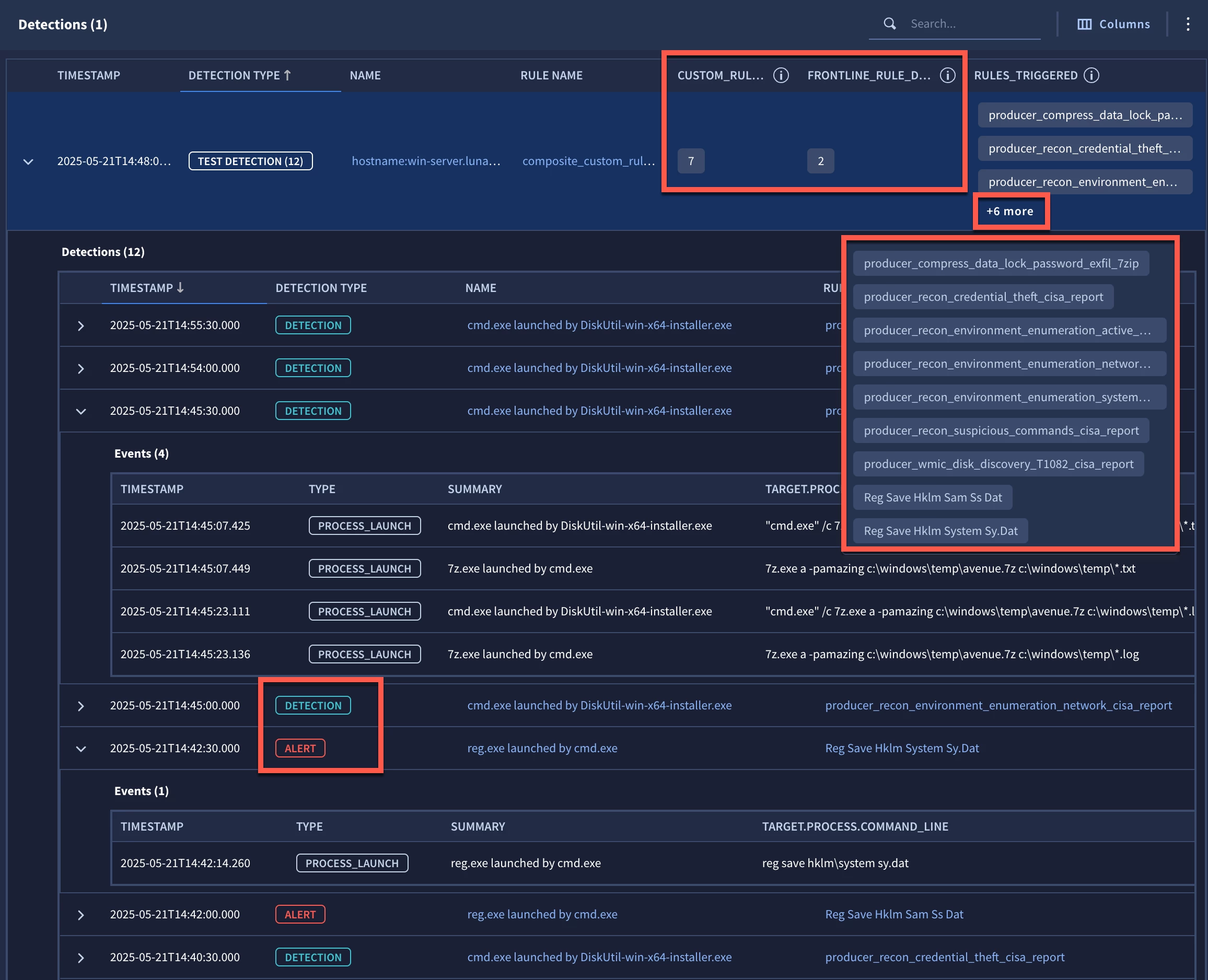Collapse the 14:42:30.000 alert row
The image size is (1208, 980).
(x=80, y=749)
